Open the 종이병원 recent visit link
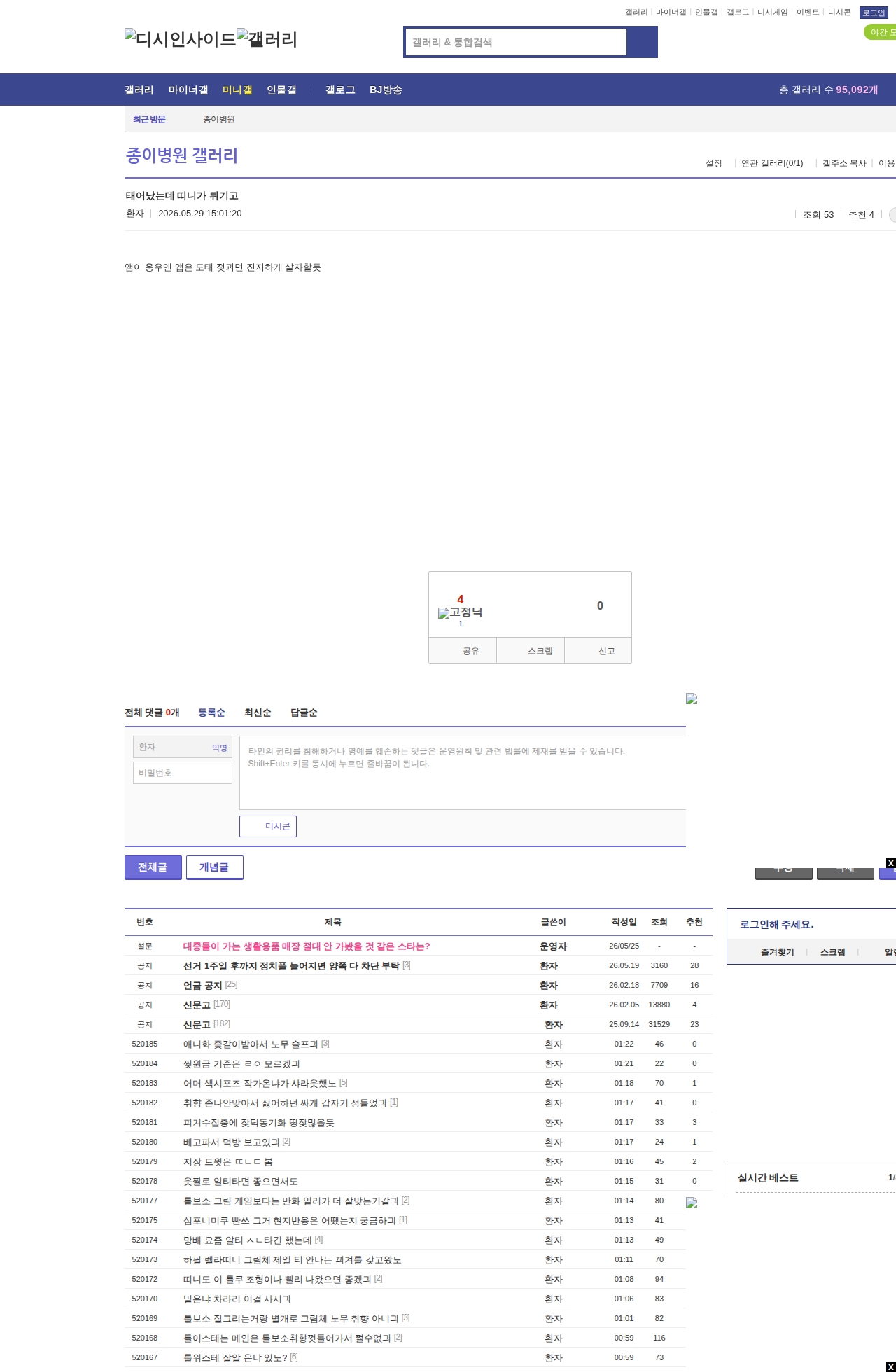The height and width of the screenshot is (1372, 896). [x=219, y=119]
